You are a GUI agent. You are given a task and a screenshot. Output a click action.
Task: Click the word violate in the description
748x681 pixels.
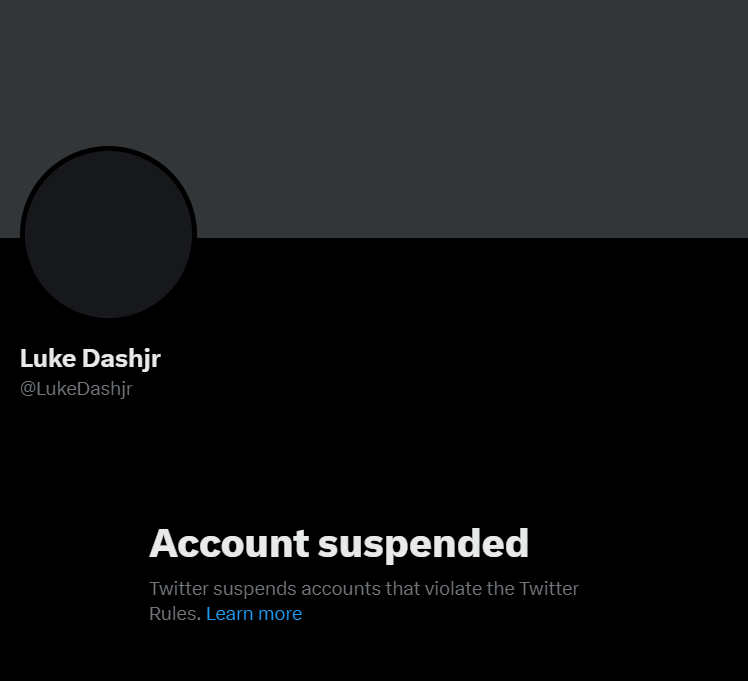tap(453, 588)
